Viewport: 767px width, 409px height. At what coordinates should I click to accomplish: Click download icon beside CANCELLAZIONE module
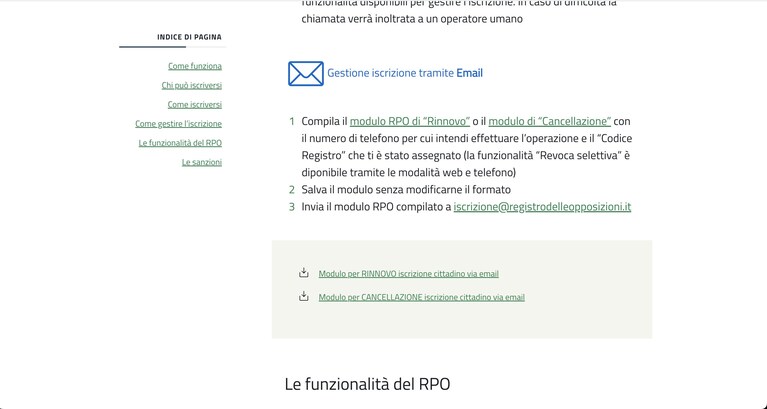tap(304, 296)
